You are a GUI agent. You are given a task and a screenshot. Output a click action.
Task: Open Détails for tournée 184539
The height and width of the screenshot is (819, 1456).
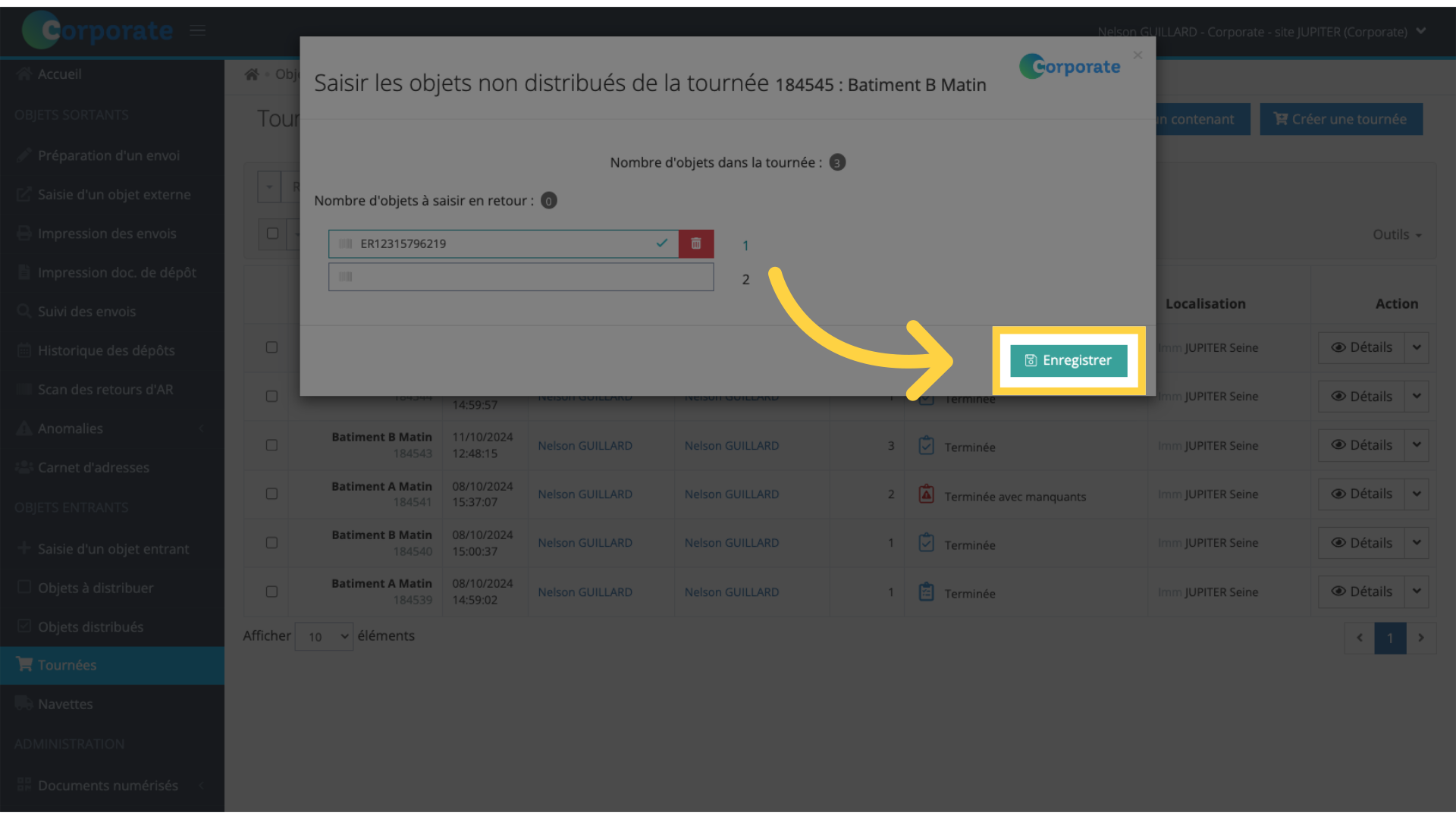pos(1361,591)
